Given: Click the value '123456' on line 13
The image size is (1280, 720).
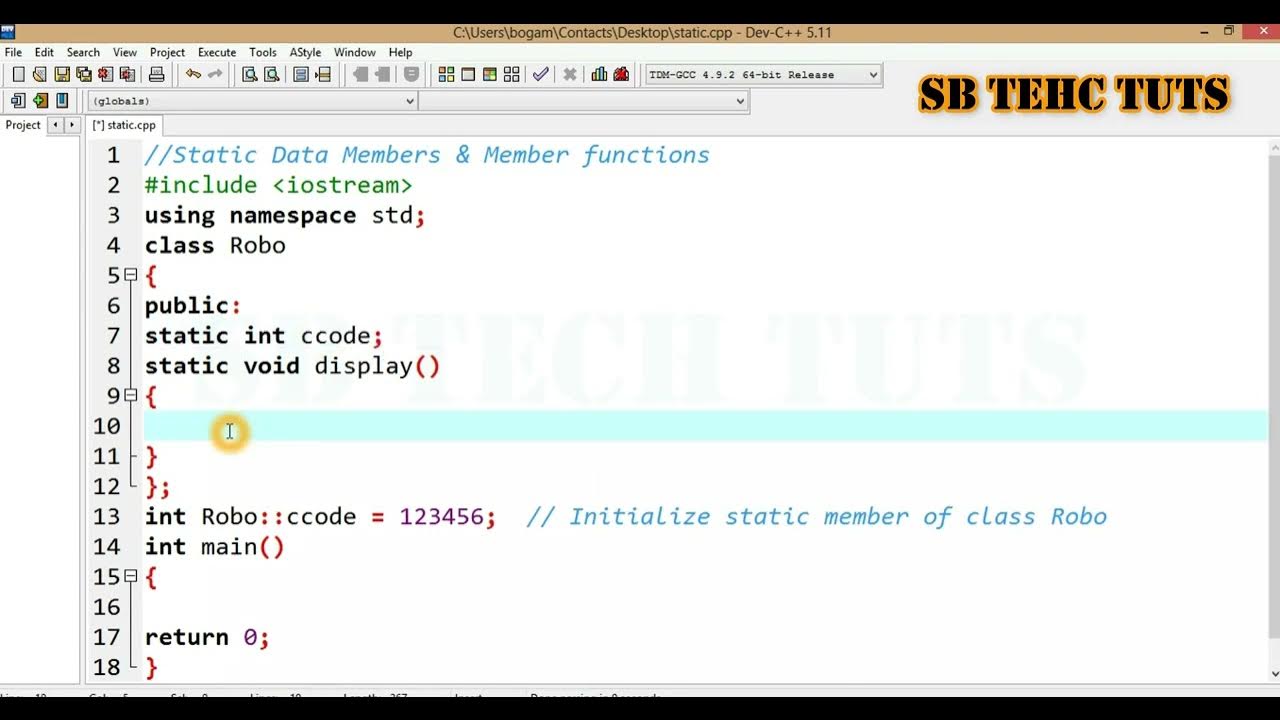Looking at the screenshot, I should pos(441,517).
